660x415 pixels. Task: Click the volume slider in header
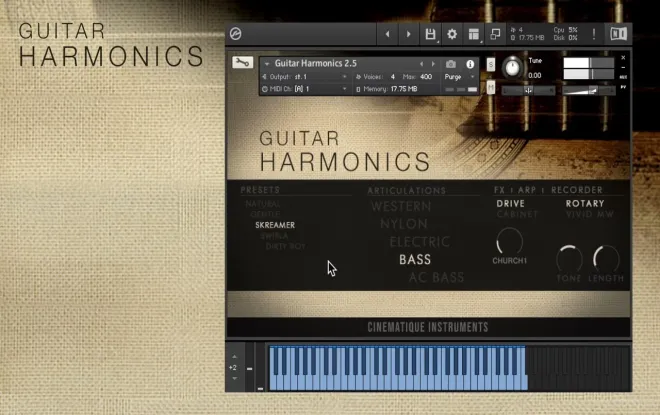589,90
